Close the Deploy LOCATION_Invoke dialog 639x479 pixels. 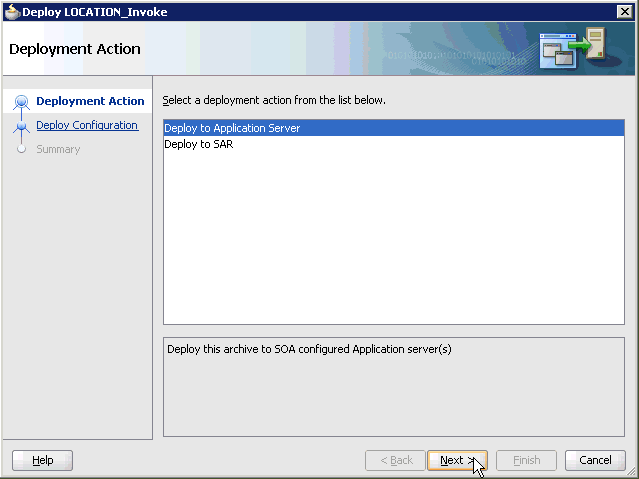click(624, 12)
